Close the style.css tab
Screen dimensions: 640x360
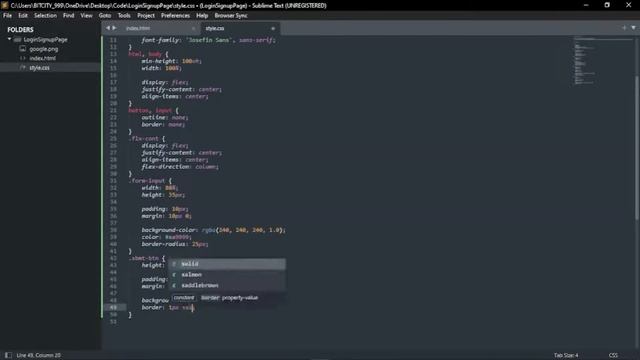pos(273,29)
